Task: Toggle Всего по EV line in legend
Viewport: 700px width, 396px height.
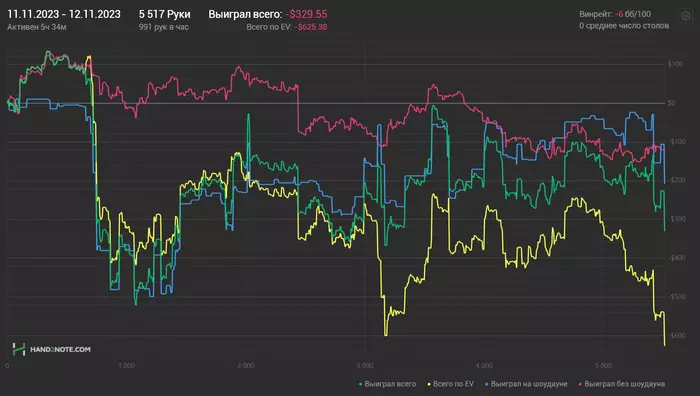Action: point(453,384)
